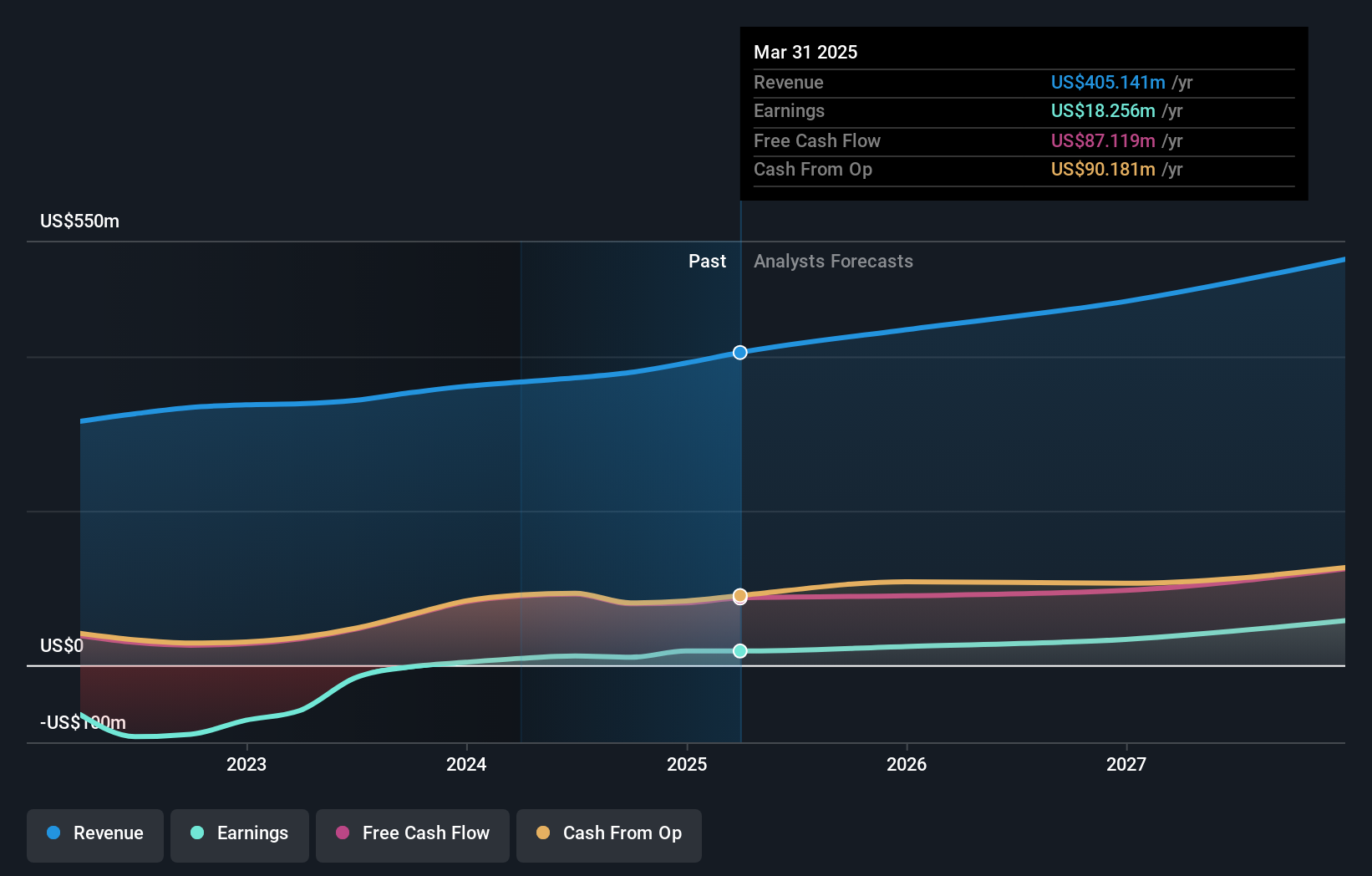Screen dimensions: 1372x876
Task: Toggle the Revenue legend series
Action: click(95, 835)
